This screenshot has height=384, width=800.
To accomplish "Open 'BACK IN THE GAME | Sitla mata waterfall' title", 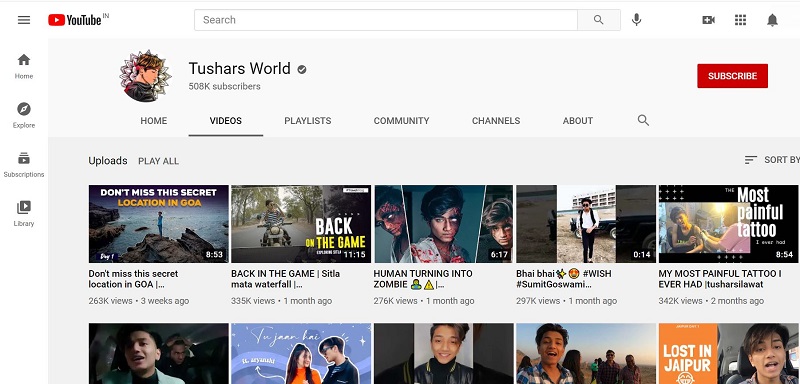I will (285, 279).
